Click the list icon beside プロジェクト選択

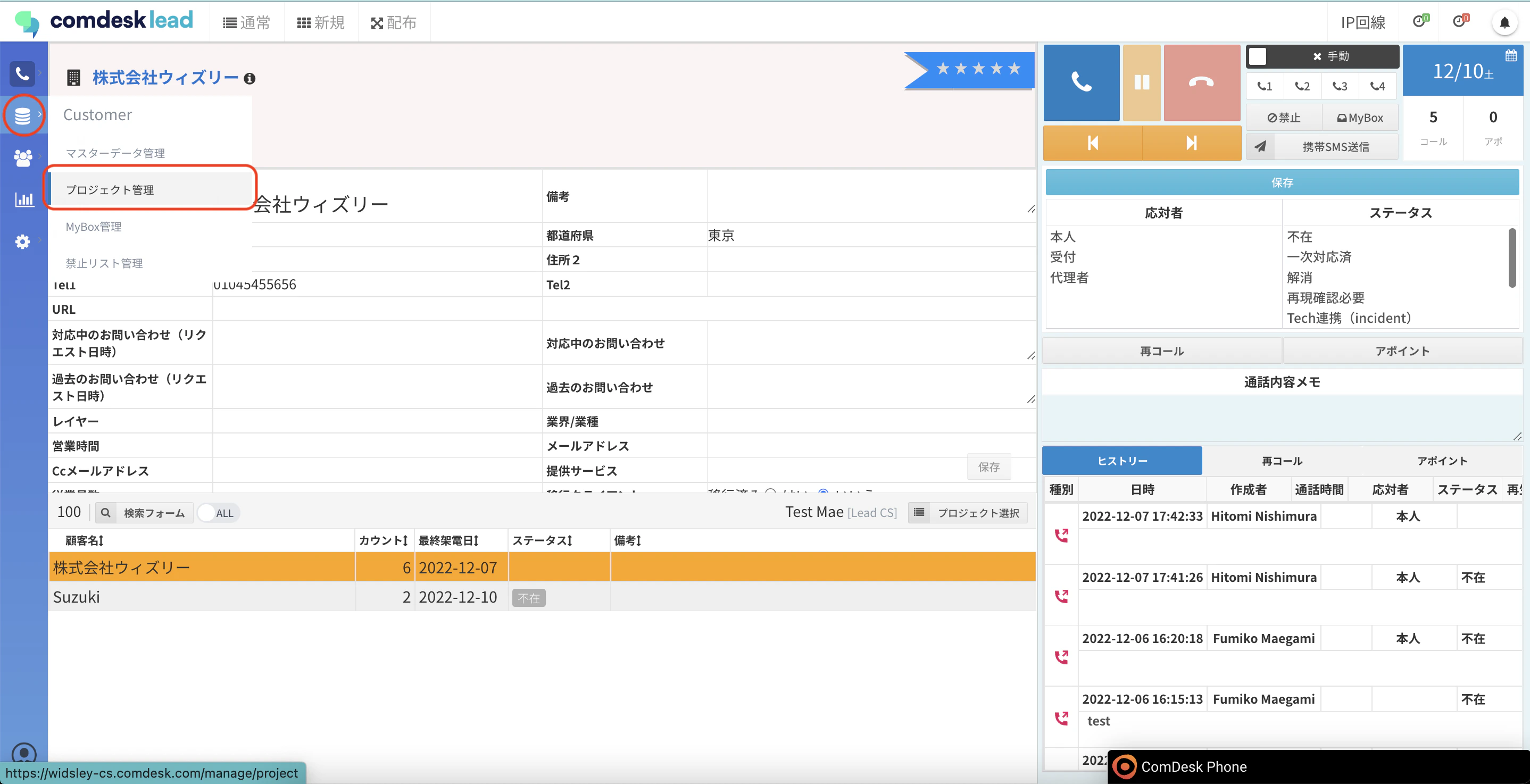click(919, 512)
